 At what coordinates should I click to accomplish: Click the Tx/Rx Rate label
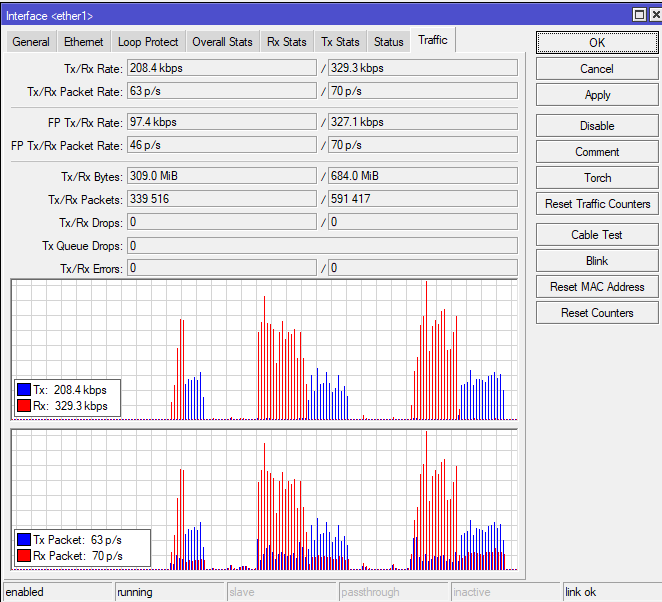click(x=93, y=68)
